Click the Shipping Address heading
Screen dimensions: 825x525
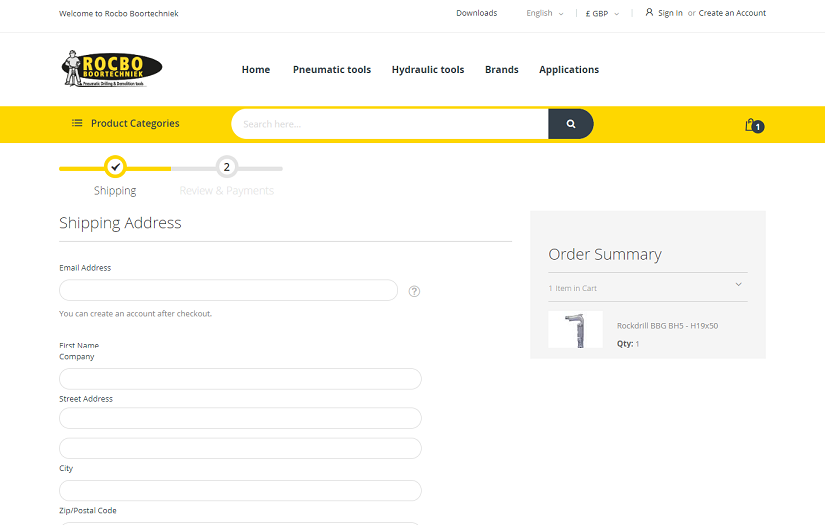click(120, 223)
